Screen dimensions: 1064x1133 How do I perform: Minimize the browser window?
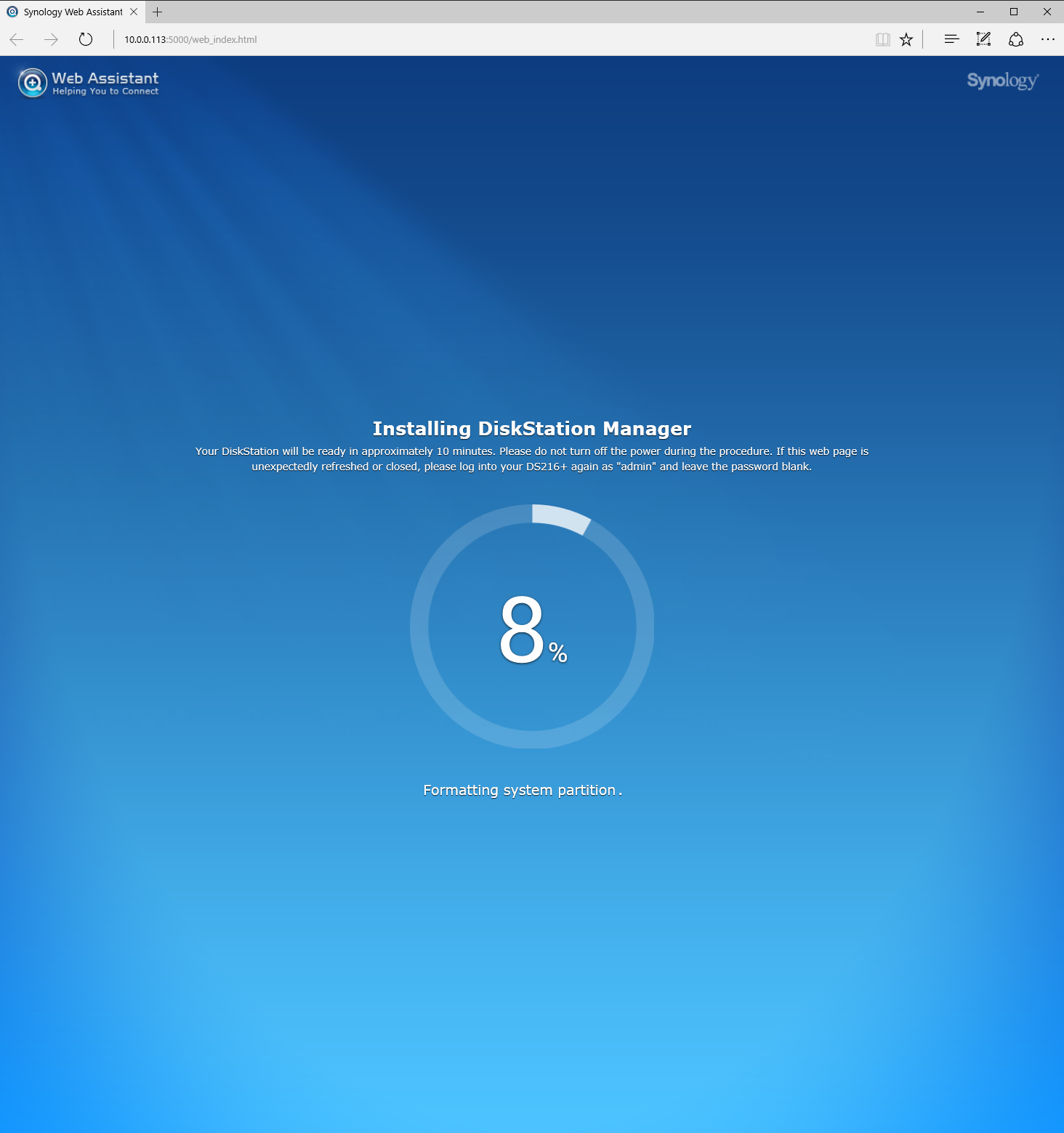(980, 12)
